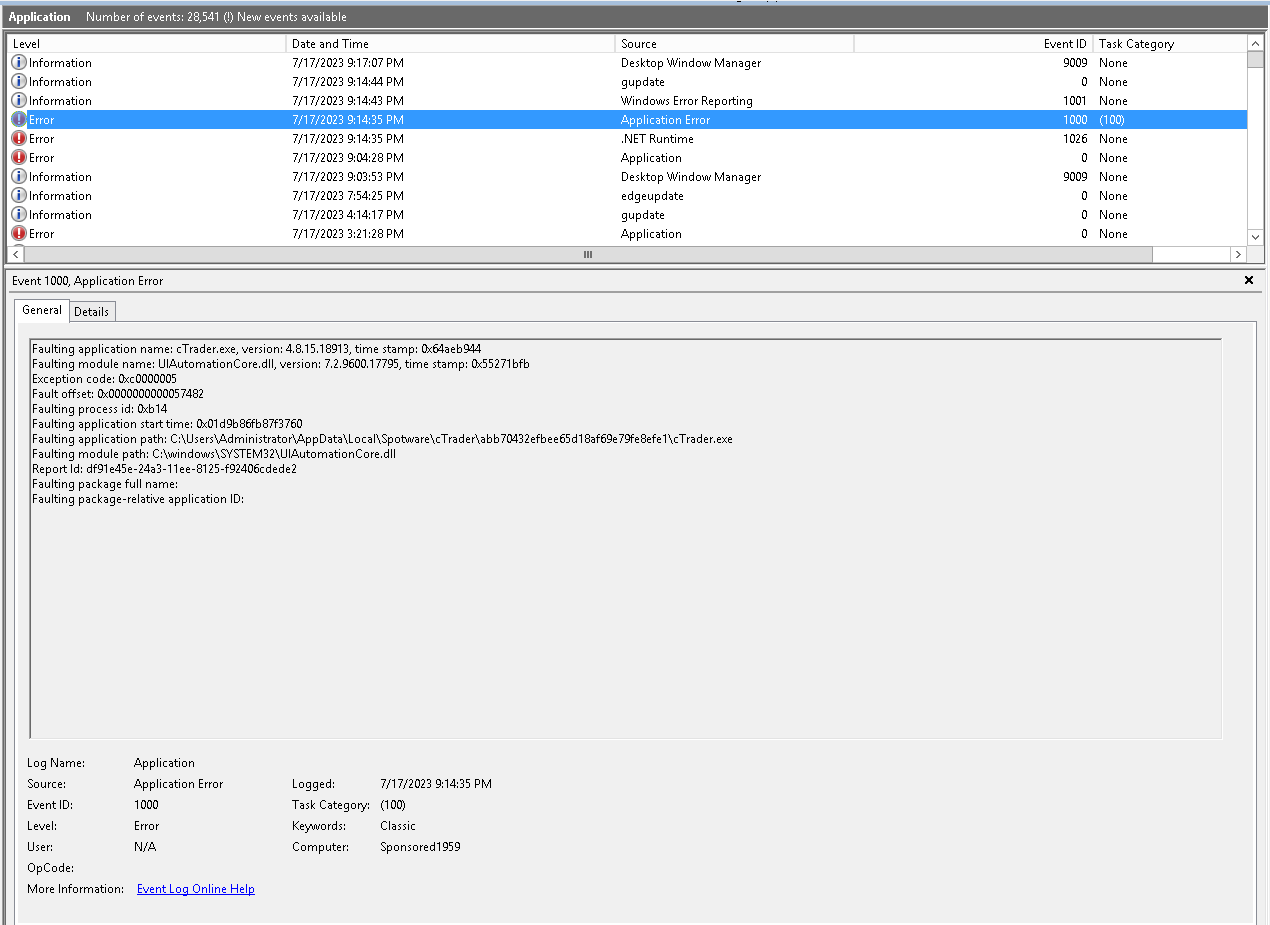Screen dimensions: 1270x925
Task: Click the Faulting application path line
Action: [x=382, y=439]
